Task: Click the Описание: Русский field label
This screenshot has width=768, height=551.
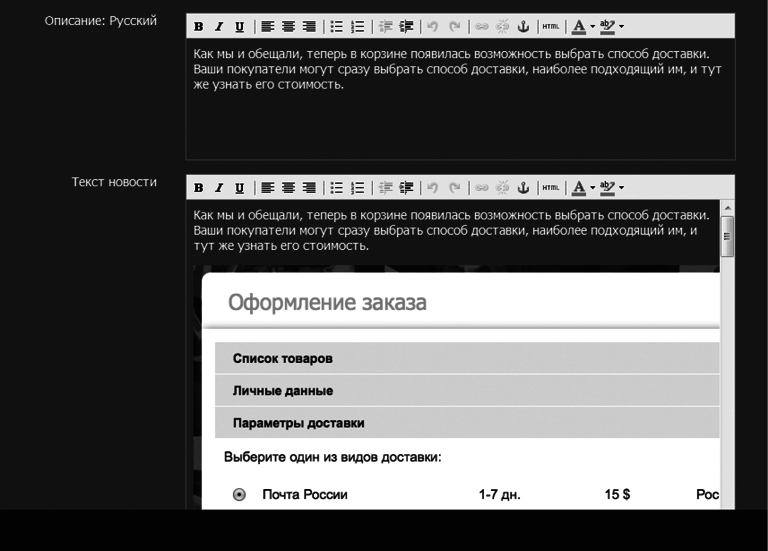Action: tap(100, 21)
